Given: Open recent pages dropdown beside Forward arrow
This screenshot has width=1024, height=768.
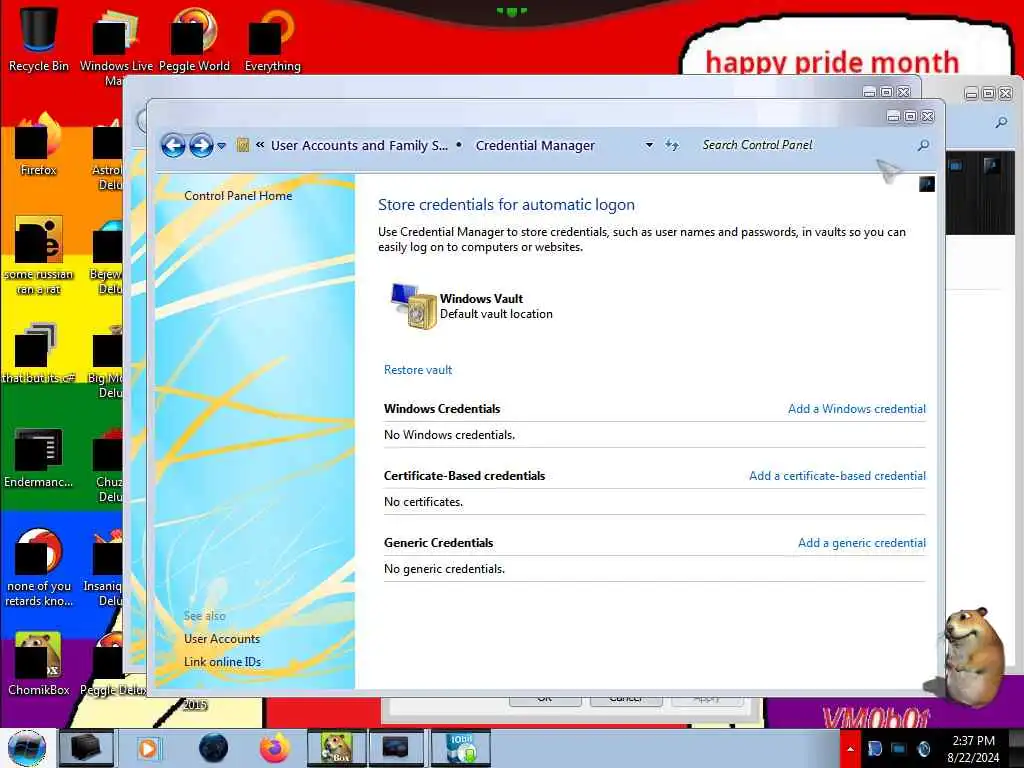Looking at the screenshot, I should [221, 146].
